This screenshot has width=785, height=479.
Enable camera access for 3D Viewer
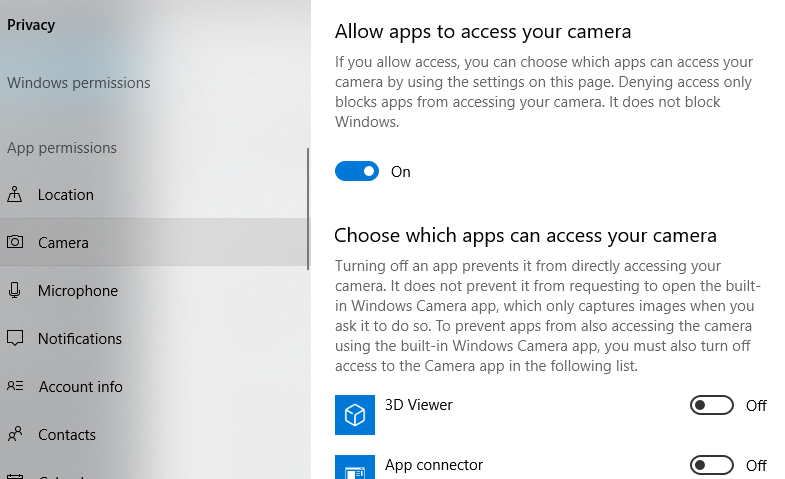coord(711,405)
